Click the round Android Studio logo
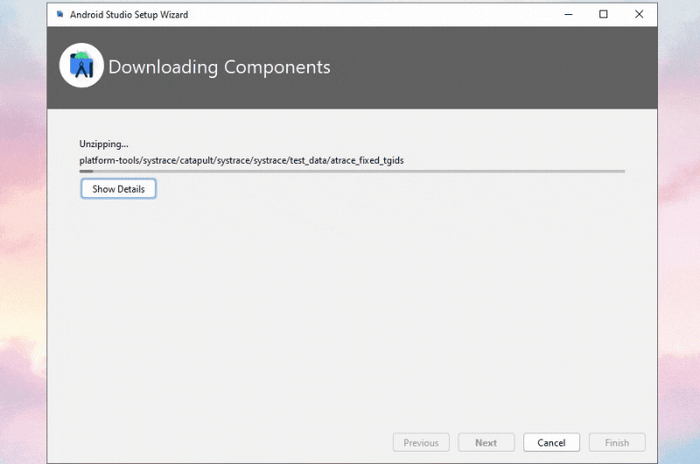Image resolution: width=700 pixels, height=464 pixels. 81,66
